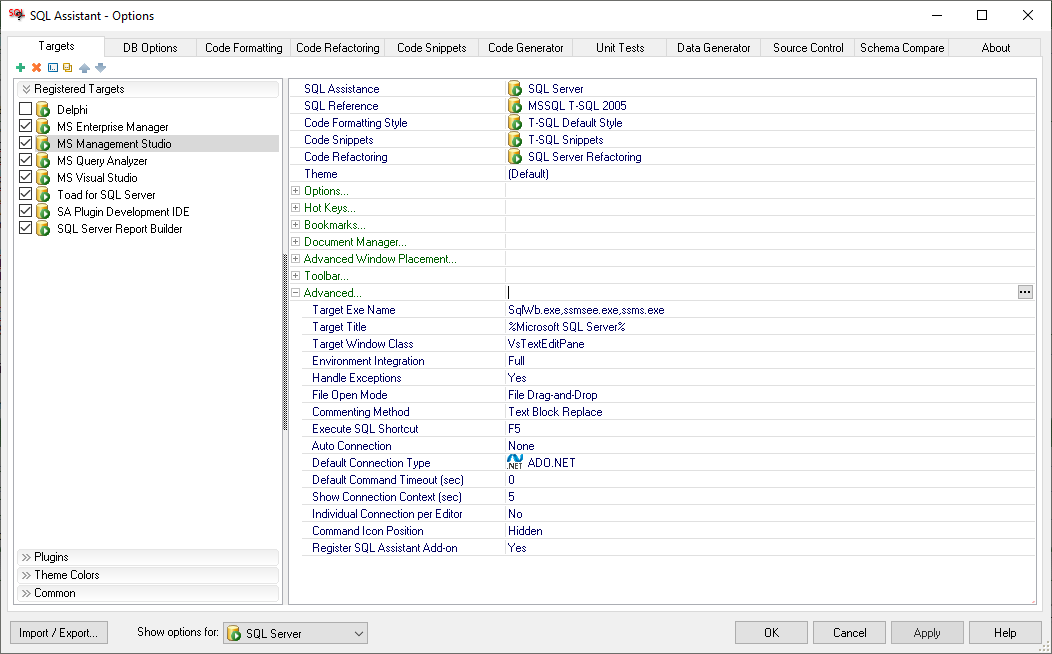Click the Target Title value %Microsoft SQL Server%
Screen dimensions: 1052x654
[566, 327]
